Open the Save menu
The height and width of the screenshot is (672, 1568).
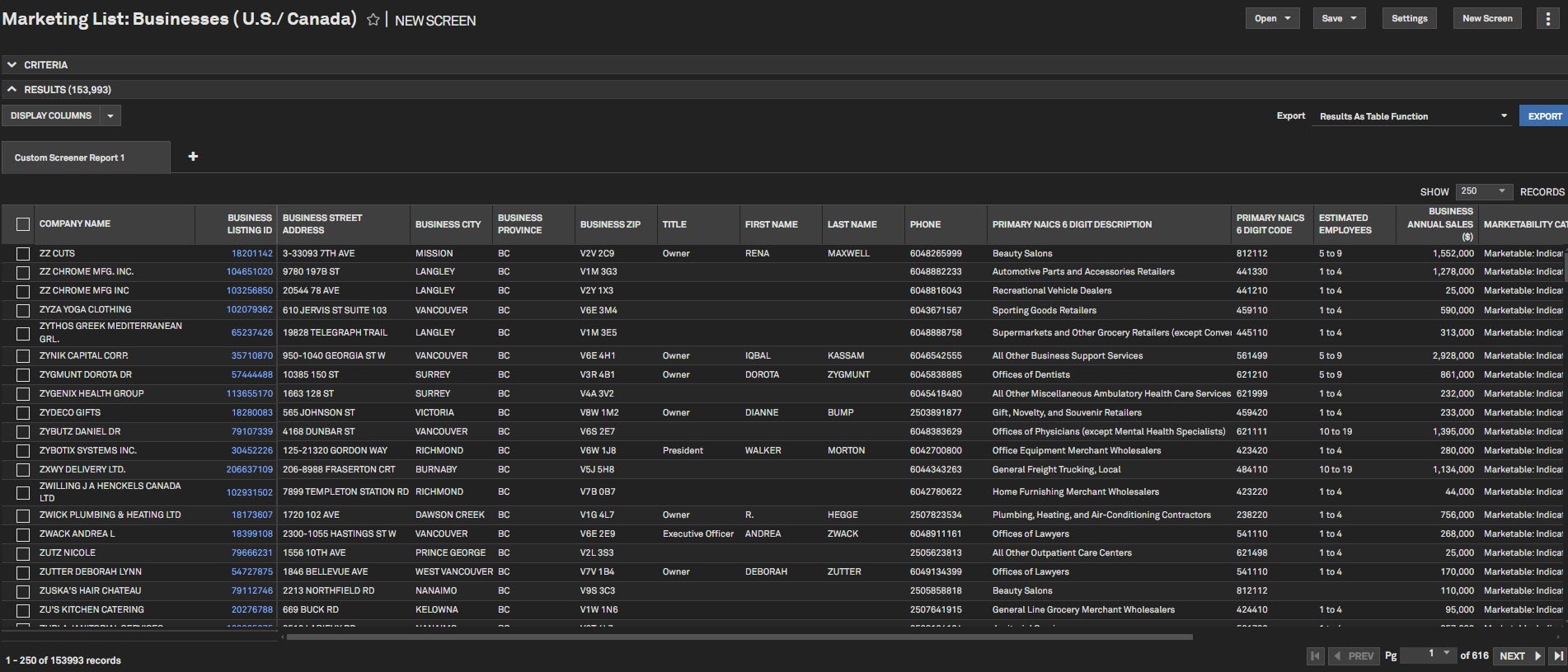1339,19
